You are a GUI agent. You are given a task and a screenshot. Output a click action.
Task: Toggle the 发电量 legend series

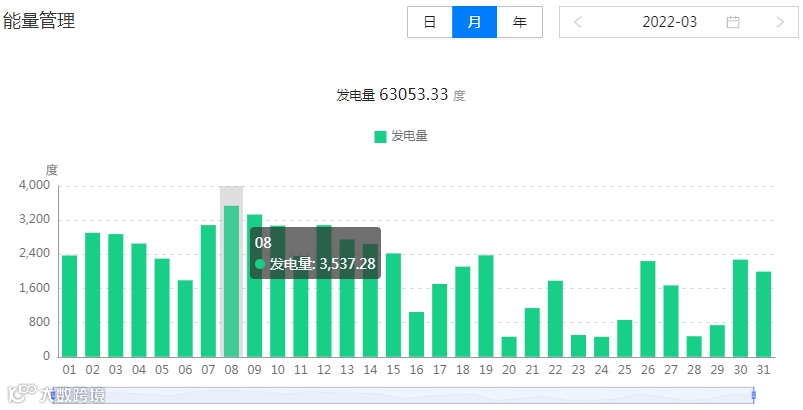401,136
